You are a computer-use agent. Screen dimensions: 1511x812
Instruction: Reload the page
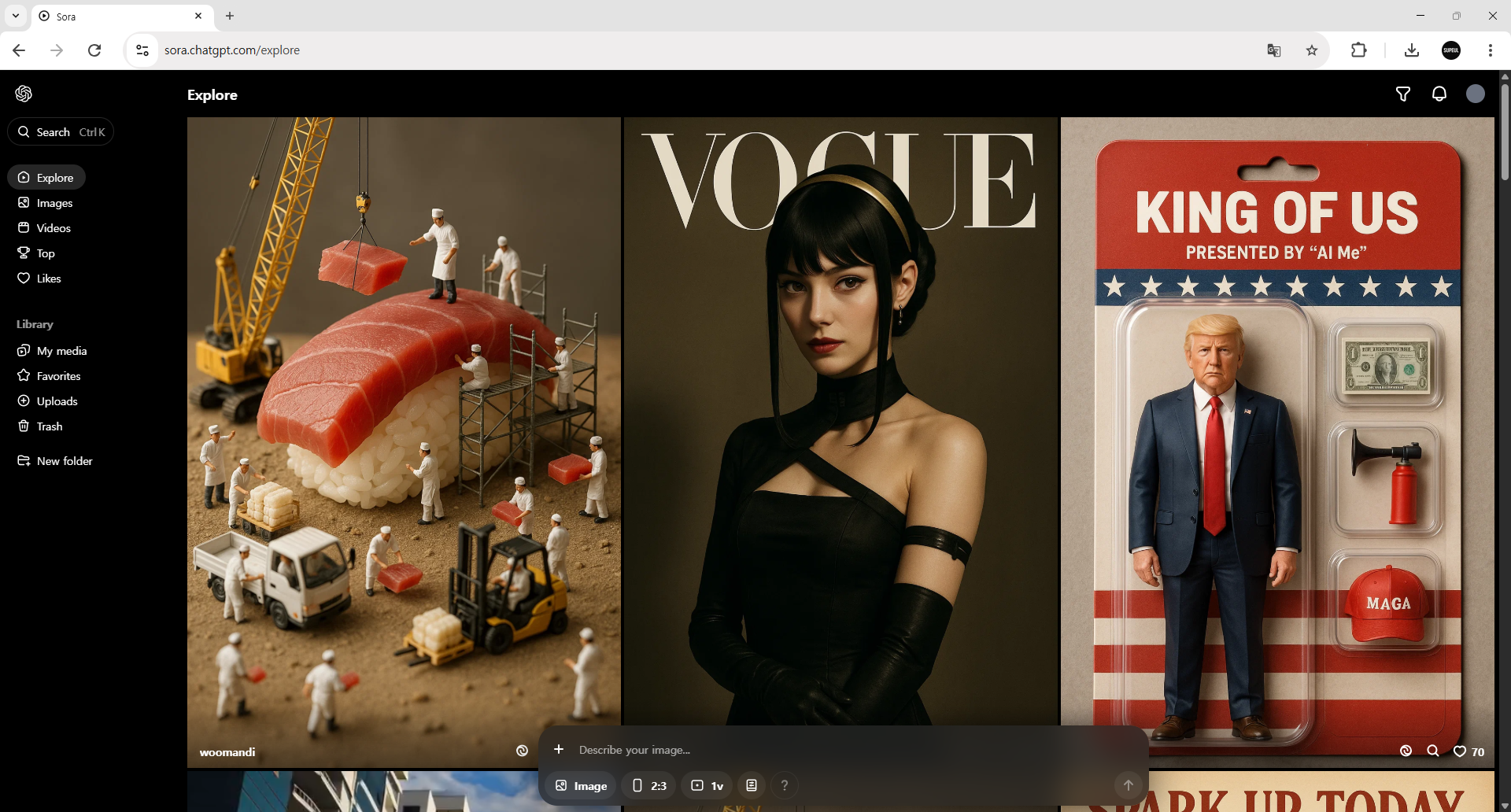point(94,50)
